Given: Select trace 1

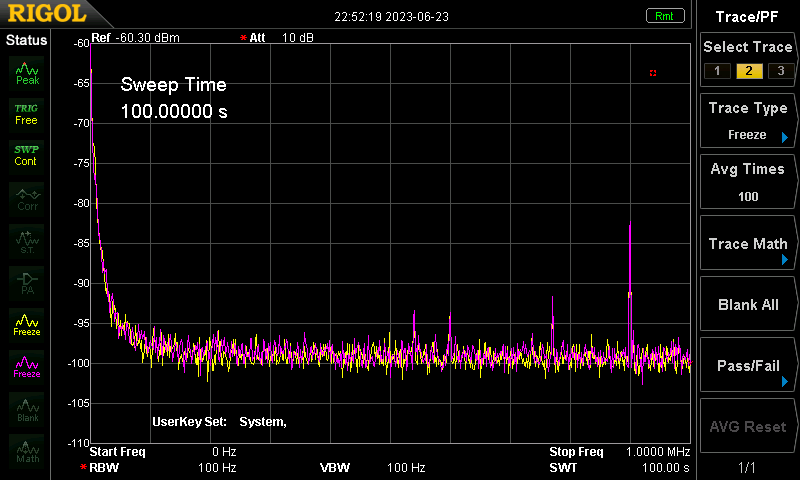Looking at the screenshot, I should [x=717, y=71].
